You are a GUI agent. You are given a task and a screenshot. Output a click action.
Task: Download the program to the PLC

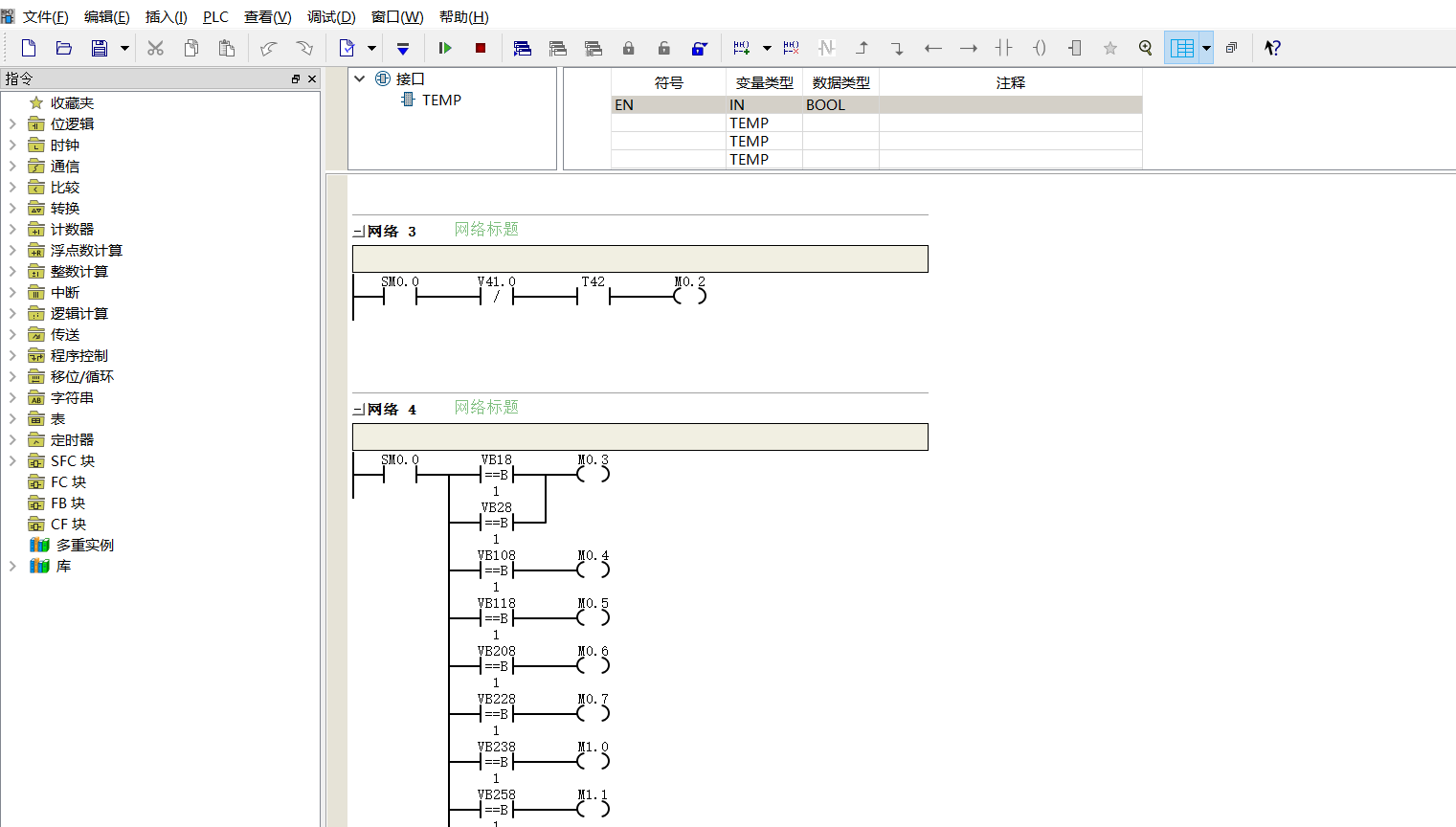tap(403, 48)
